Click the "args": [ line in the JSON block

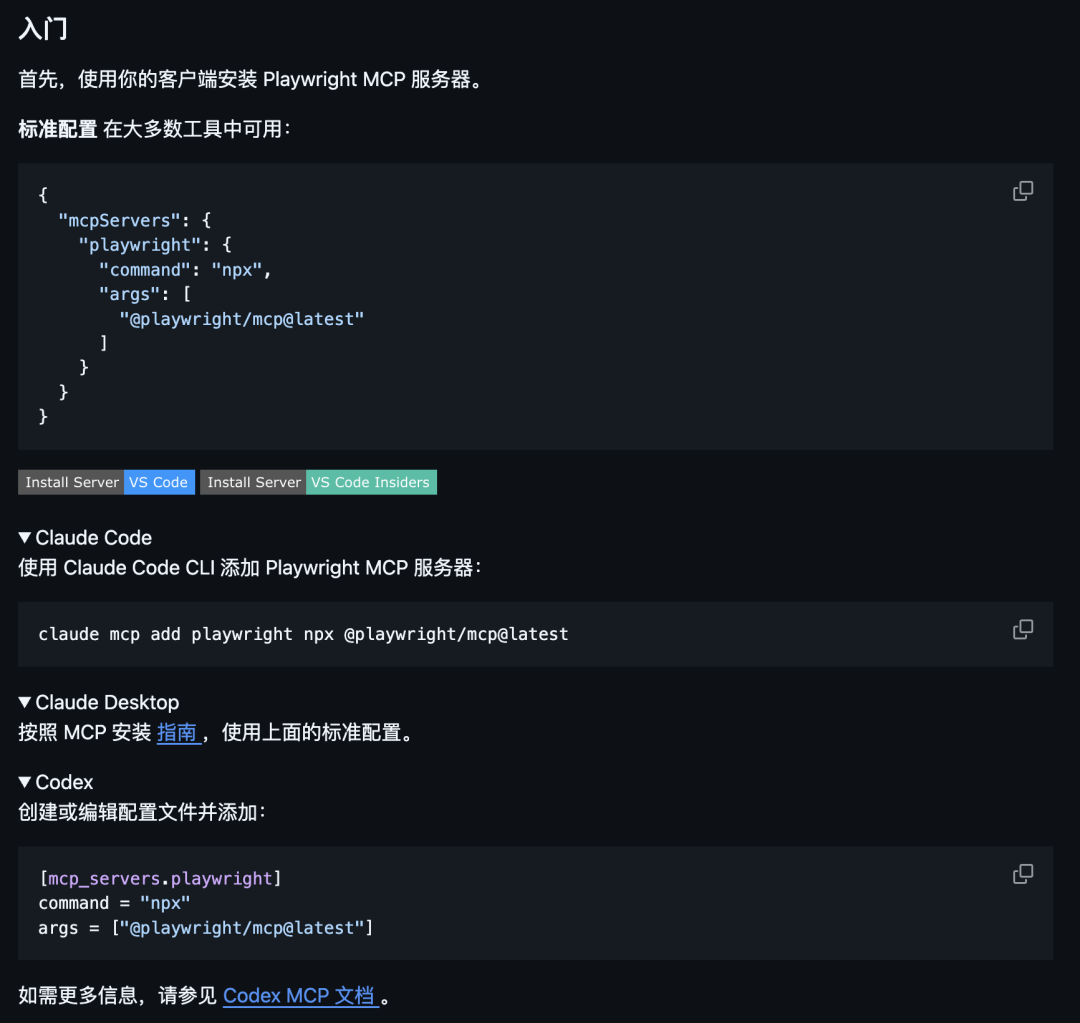click(x=145, y=294)
